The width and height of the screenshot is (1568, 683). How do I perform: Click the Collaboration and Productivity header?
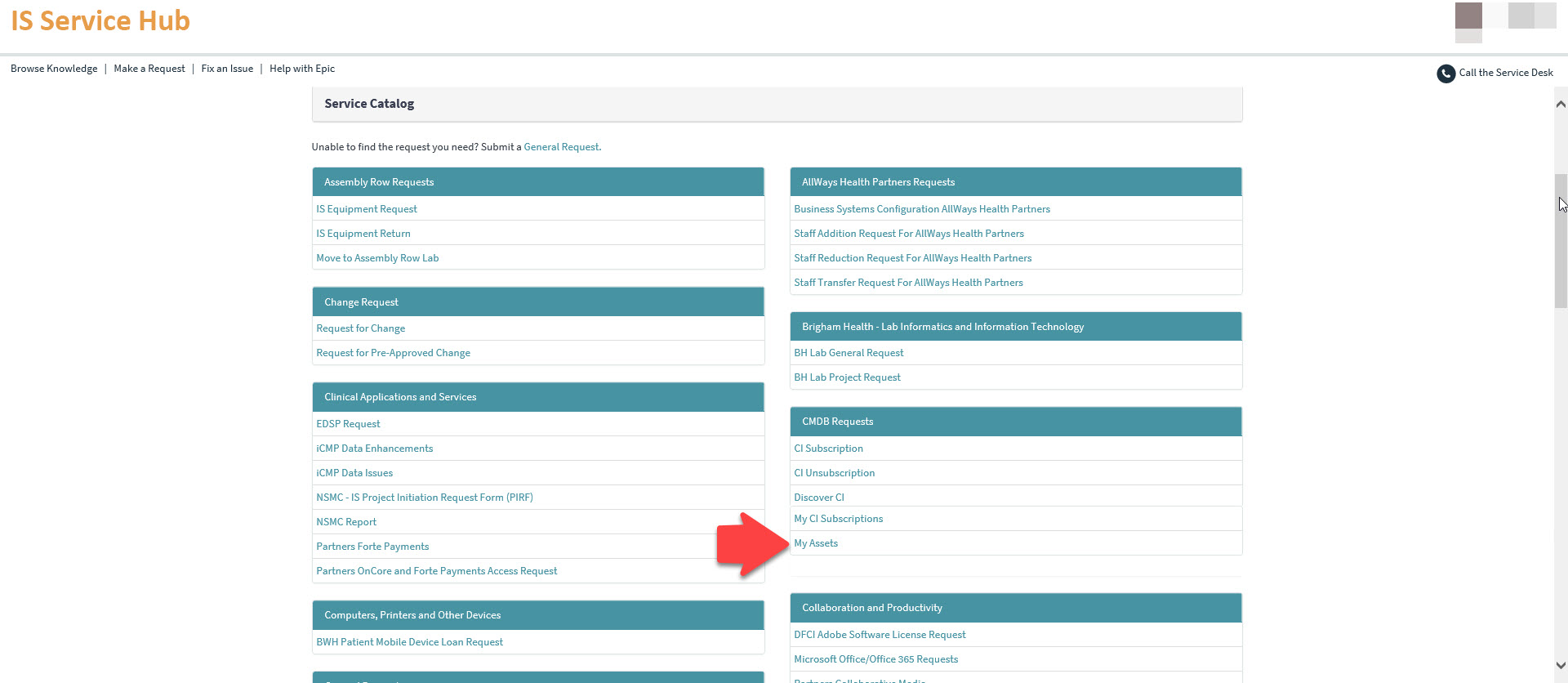tap(1016, 608)
